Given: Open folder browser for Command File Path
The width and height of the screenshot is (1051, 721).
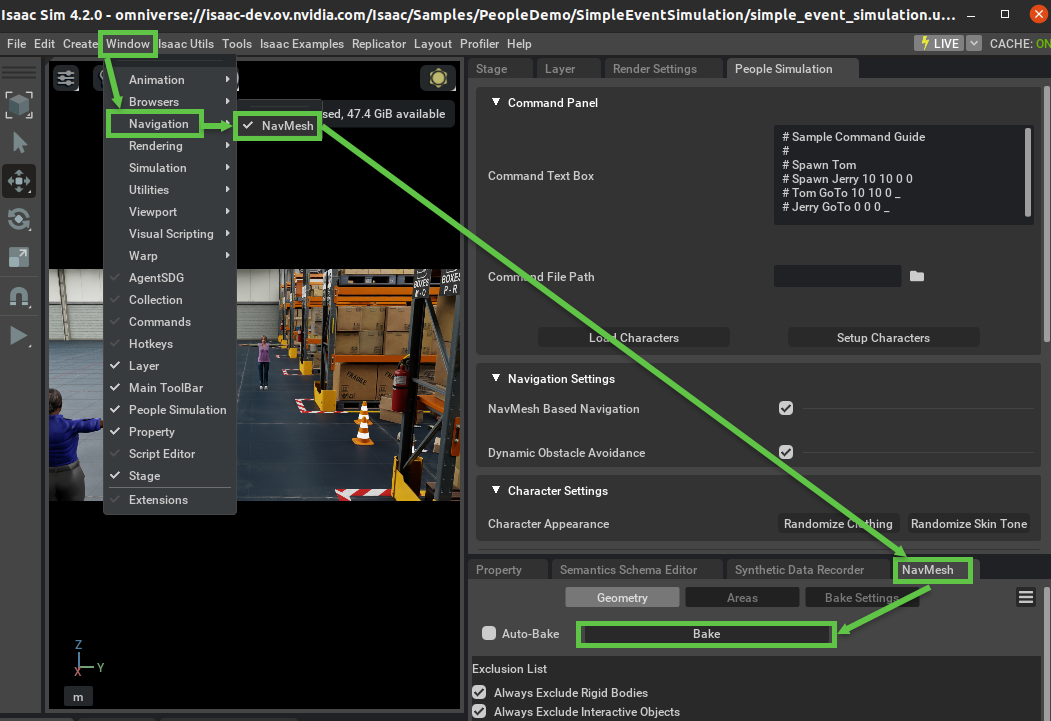Looking at the screenshot, I should click(917, 276).
